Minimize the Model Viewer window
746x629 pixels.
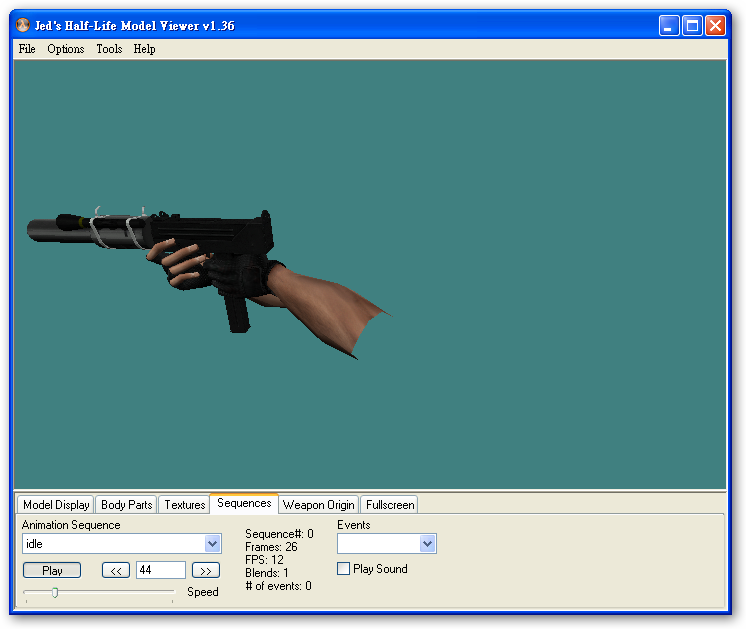pyautogui.click(x=669, y=25)
